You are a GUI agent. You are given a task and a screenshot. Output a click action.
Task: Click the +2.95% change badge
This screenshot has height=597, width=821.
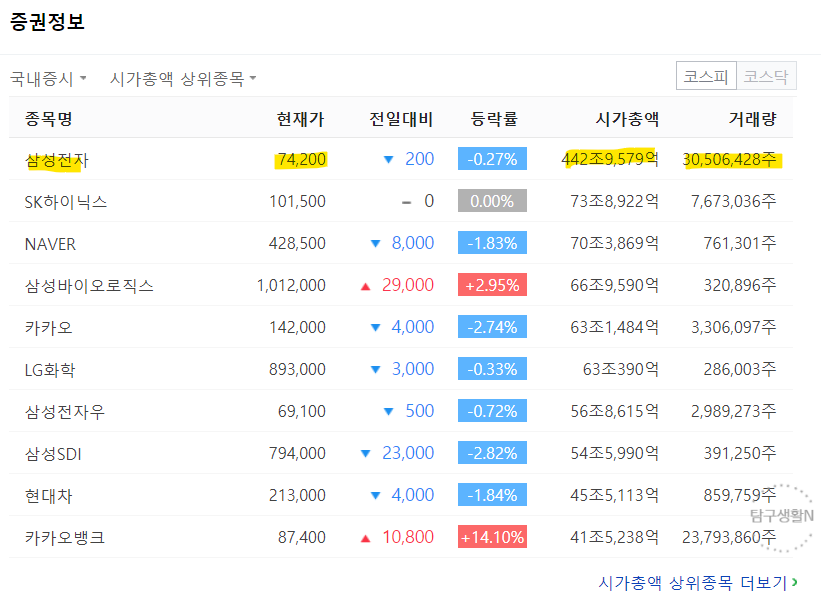coord(492,285)
